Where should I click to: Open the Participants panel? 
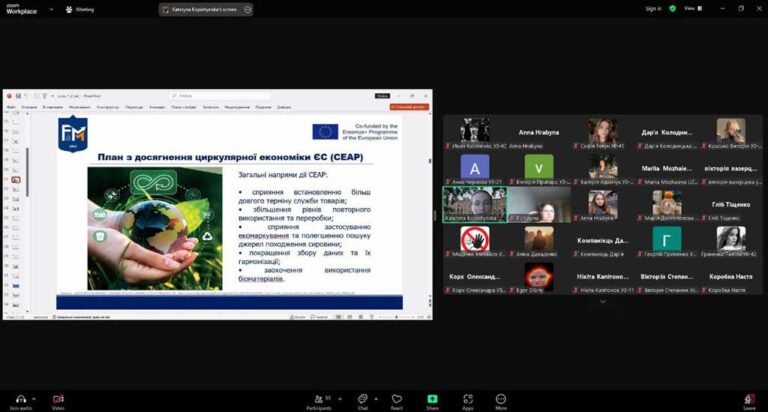tap(319, 398)
